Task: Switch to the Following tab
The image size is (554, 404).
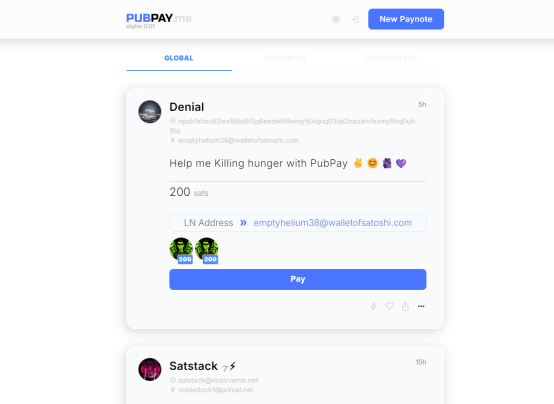Action: [285, 58]
